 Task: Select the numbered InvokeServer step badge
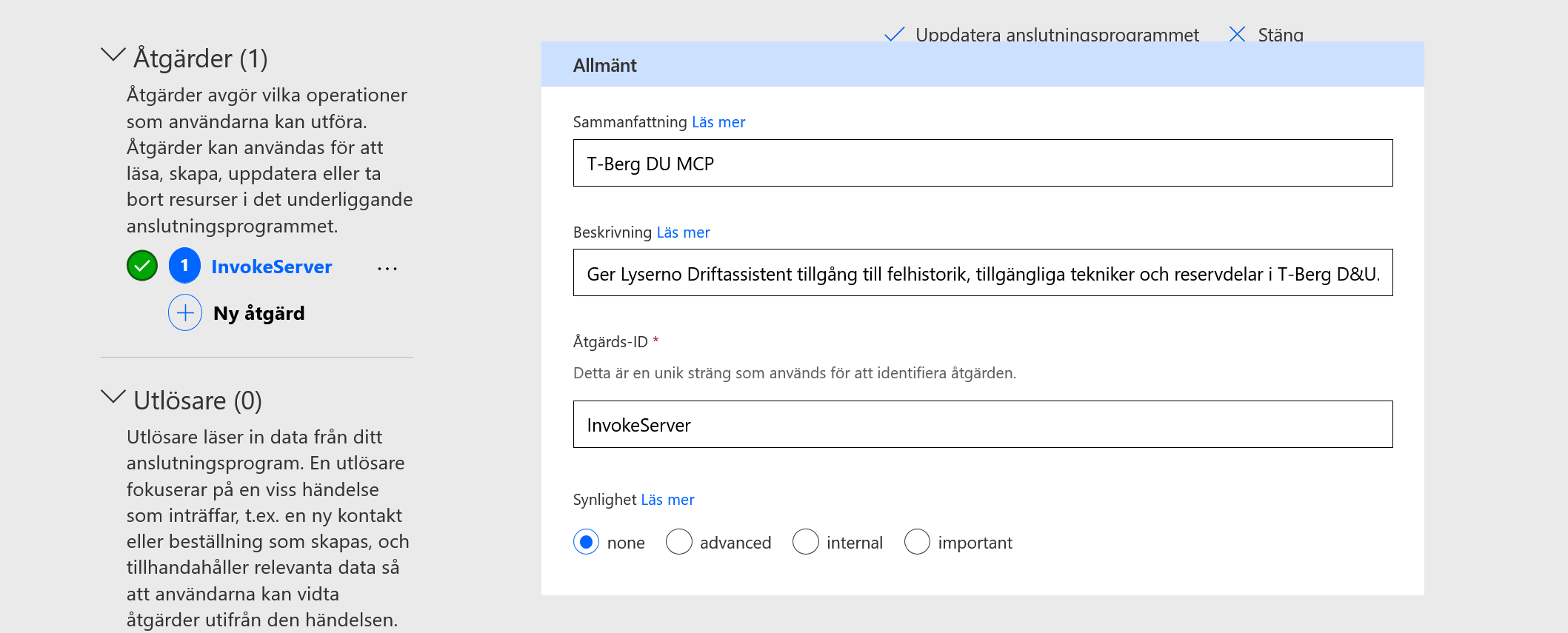[184, 266]
